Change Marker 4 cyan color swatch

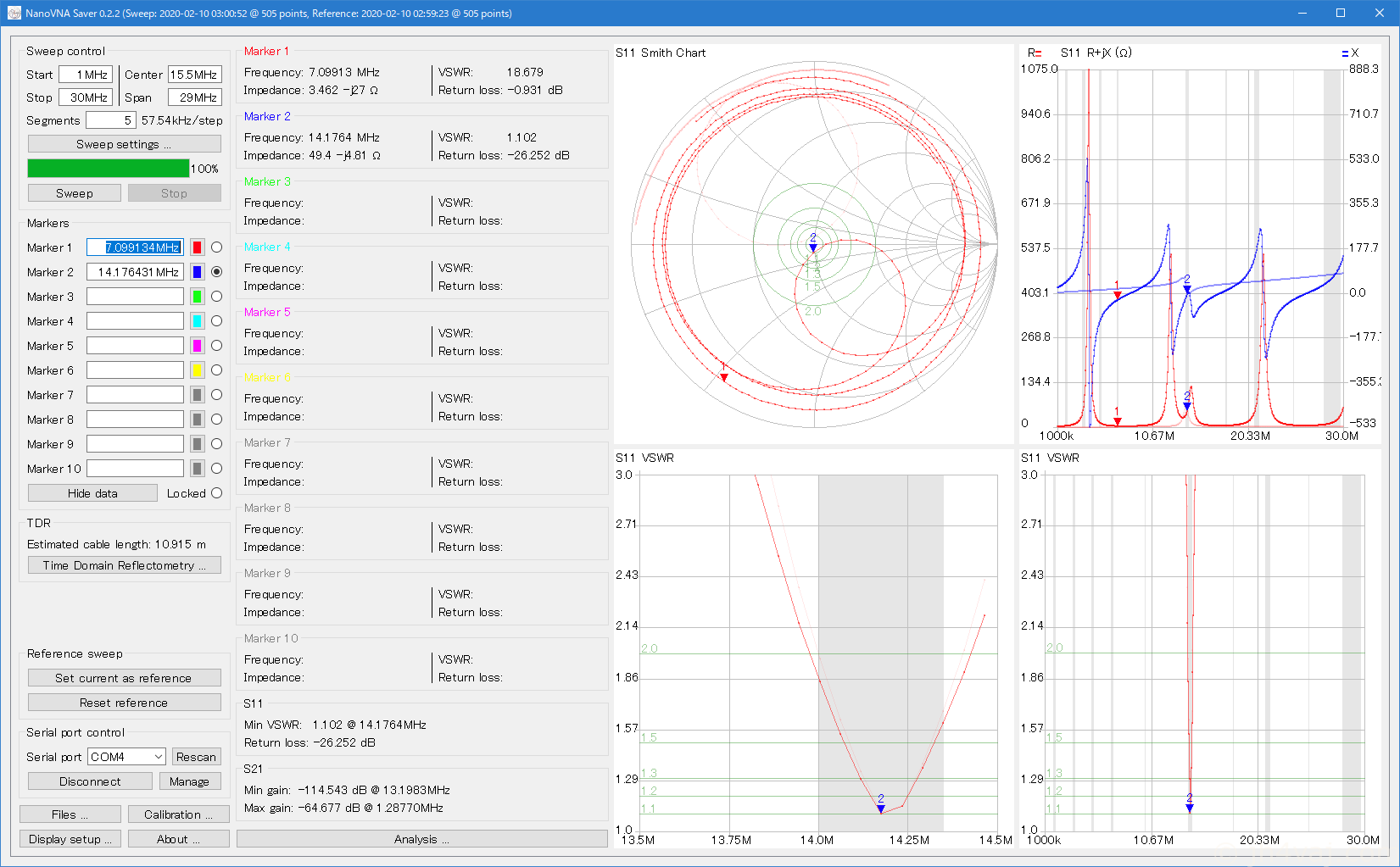[197, 321]
